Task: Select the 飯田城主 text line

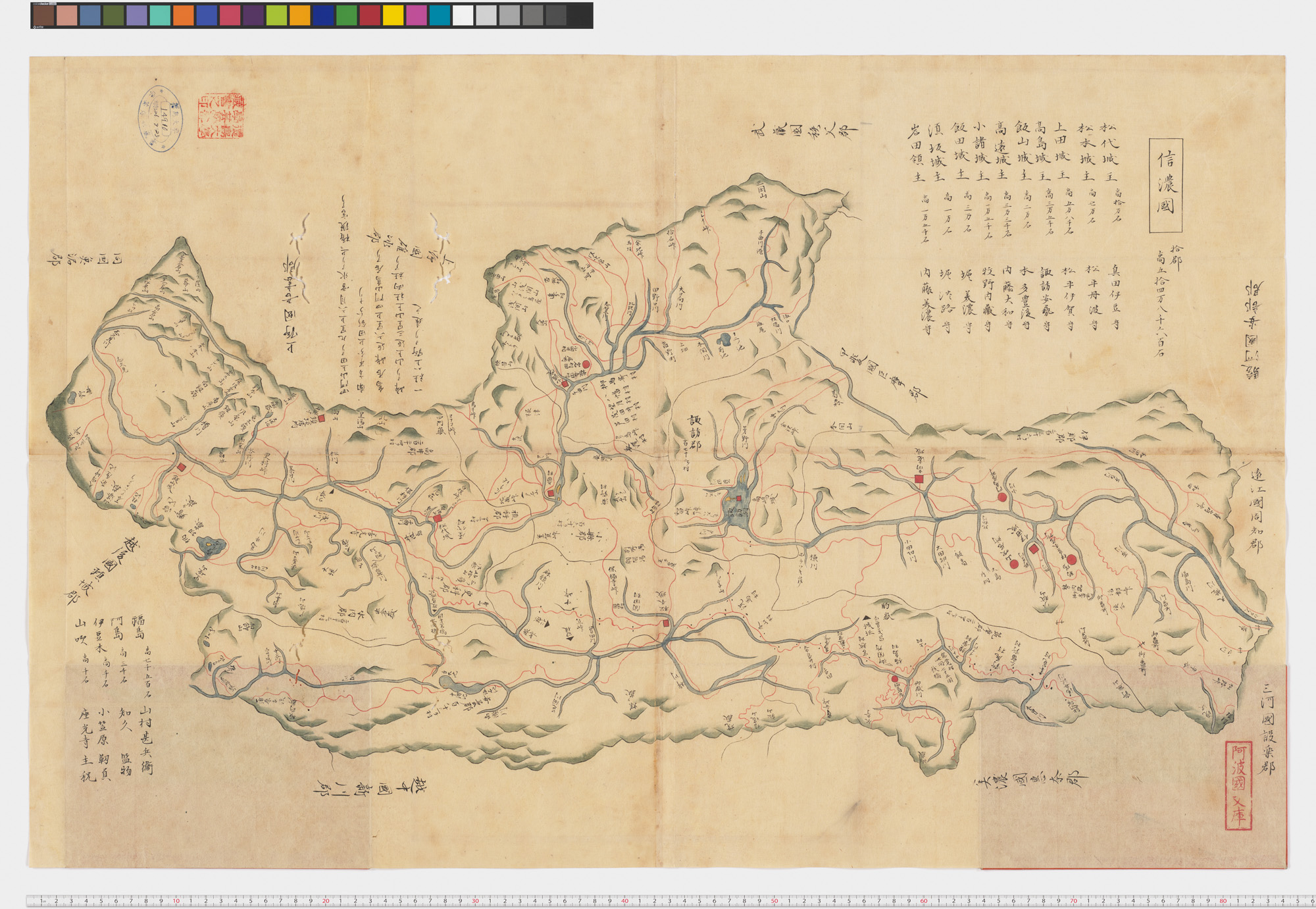Action: (959, 151)
